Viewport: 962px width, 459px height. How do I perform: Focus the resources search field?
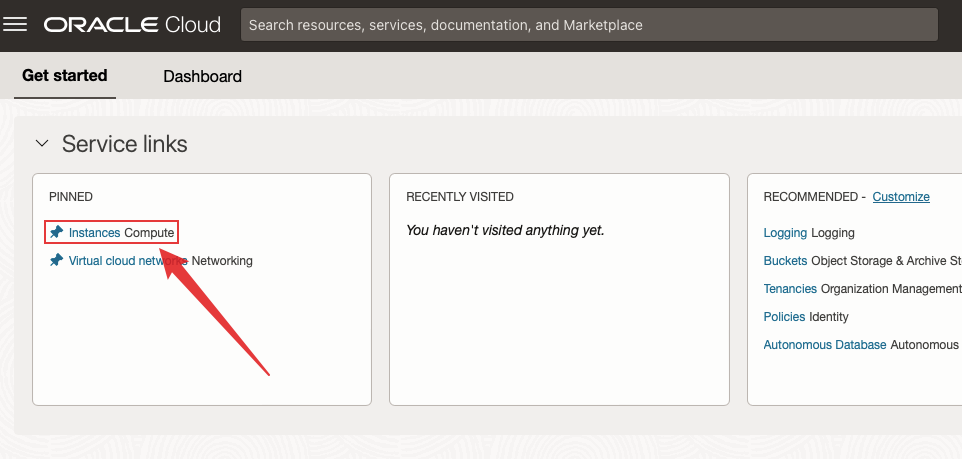coord(590,25)
